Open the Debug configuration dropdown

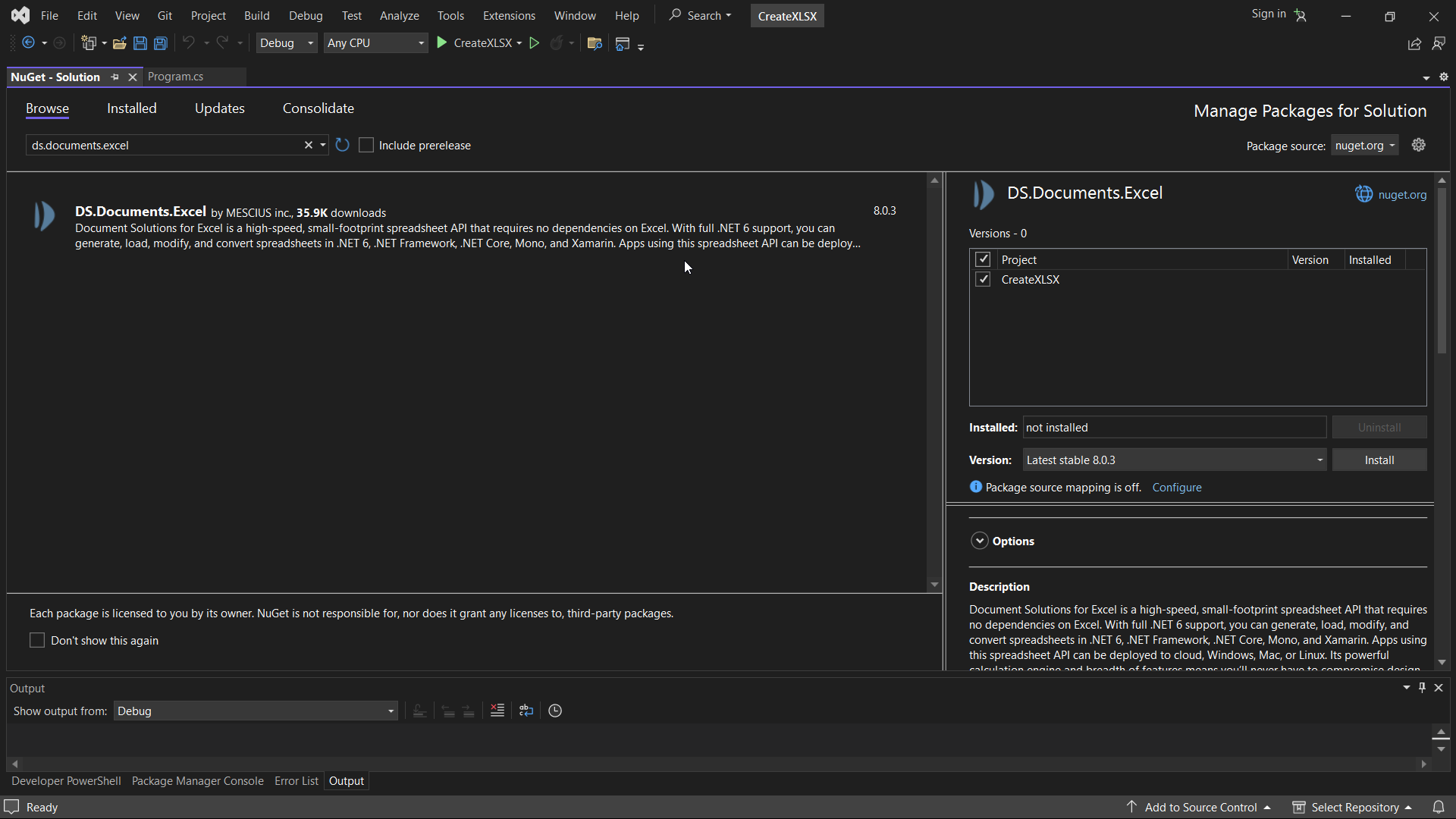287,43
